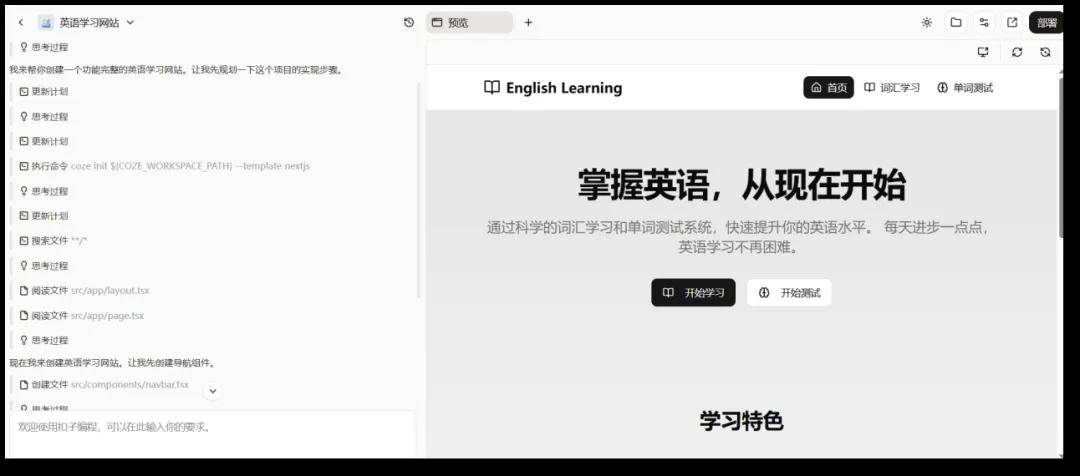This screenshot has height=476, width=1080.
Task: Open preview in new window icon
Action: click(x=1012, y=22)
